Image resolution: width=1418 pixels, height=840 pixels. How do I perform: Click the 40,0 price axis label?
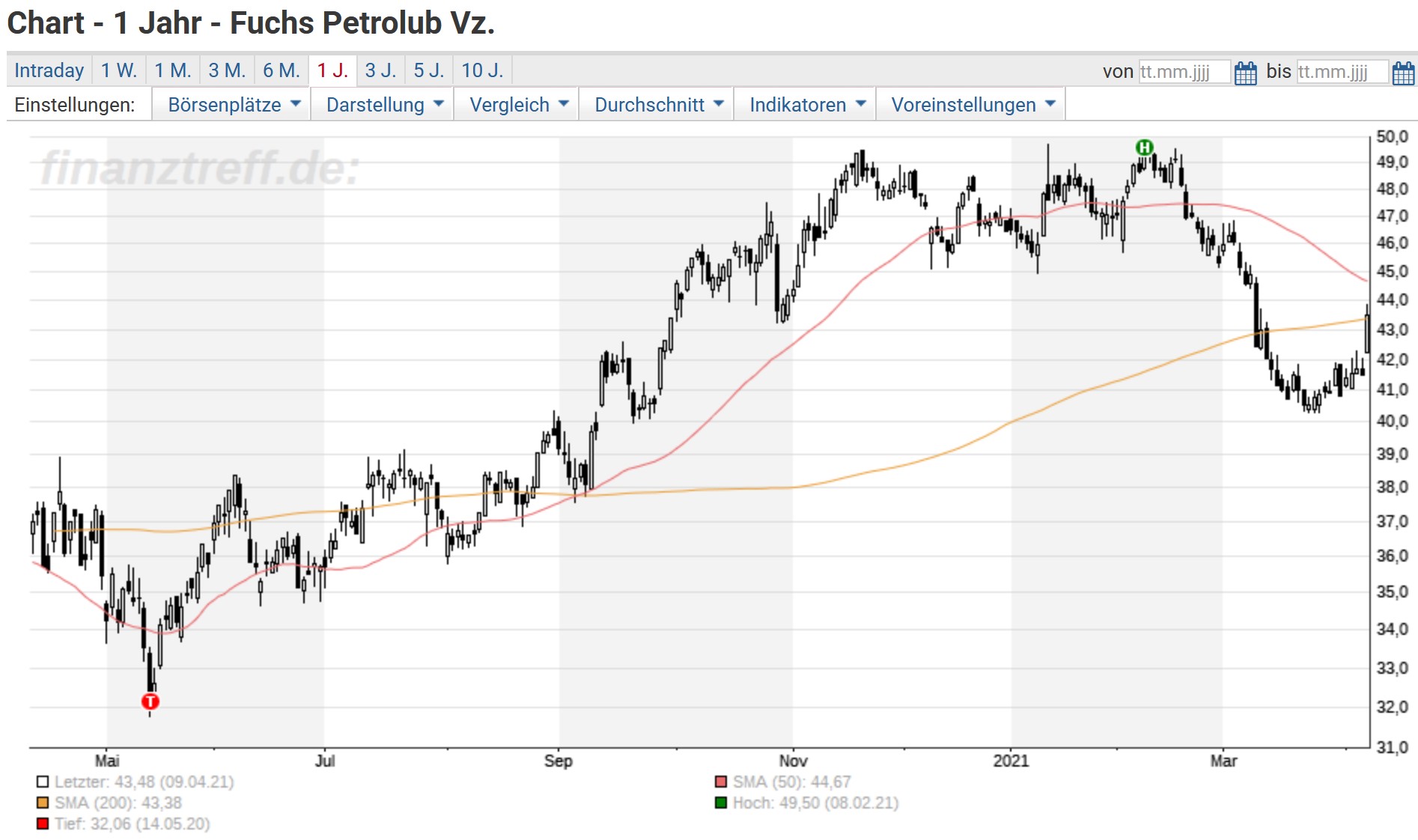(1393, 421)
